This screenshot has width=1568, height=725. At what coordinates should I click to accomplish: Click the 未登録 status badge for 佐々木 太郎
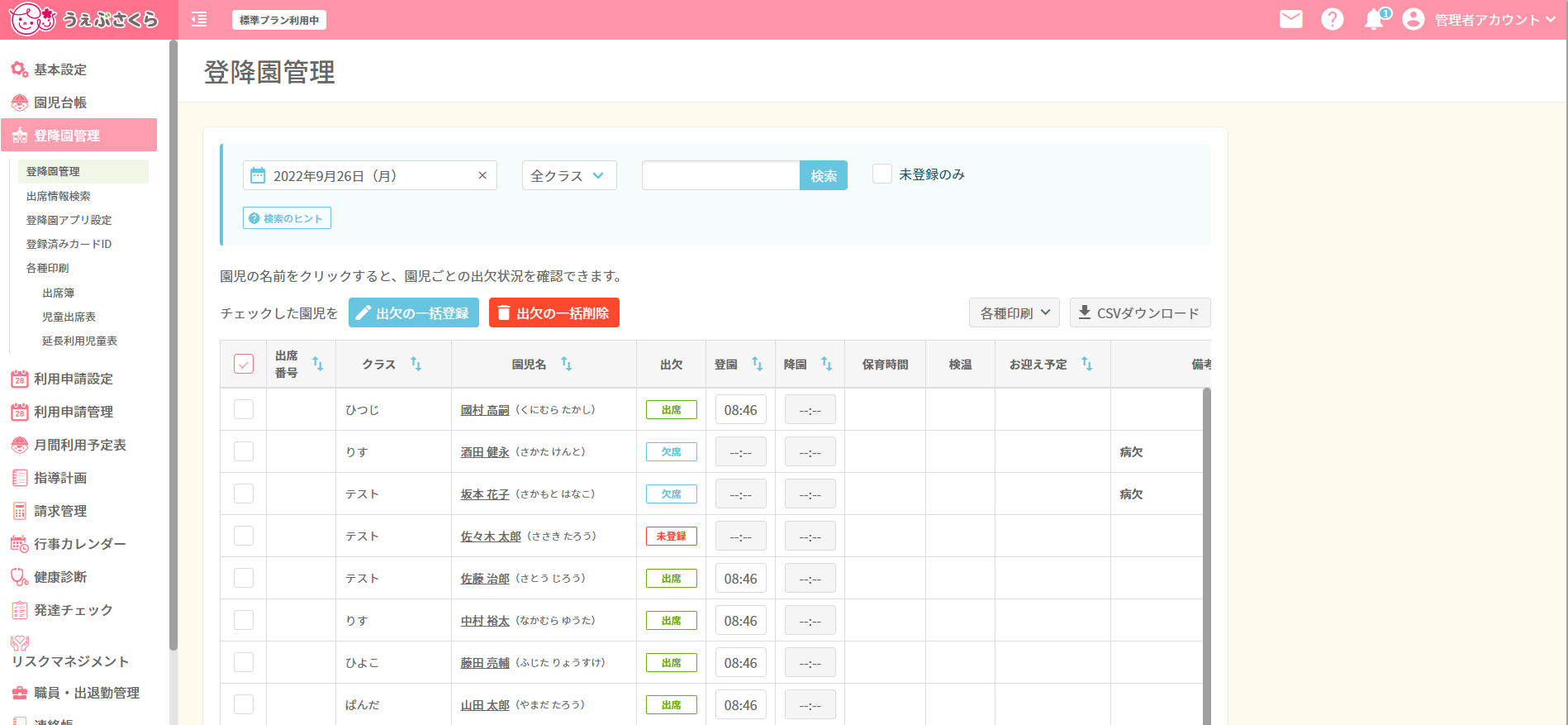672,536
